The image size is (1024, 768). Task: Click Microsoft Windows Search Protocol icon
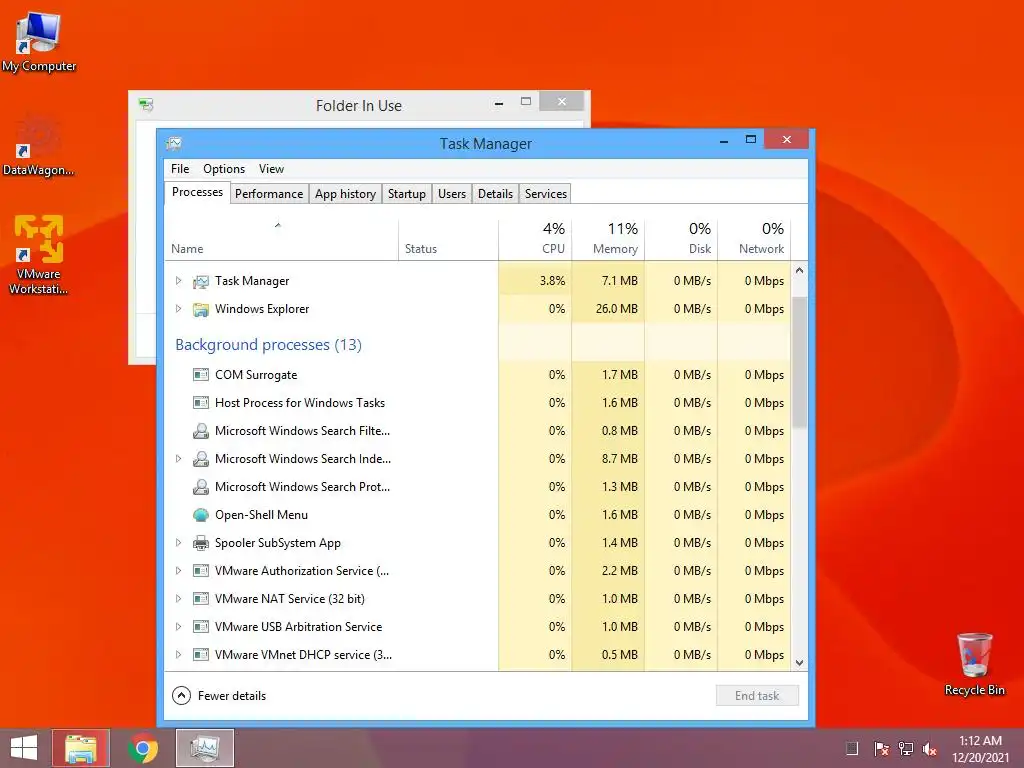[200, 487]
